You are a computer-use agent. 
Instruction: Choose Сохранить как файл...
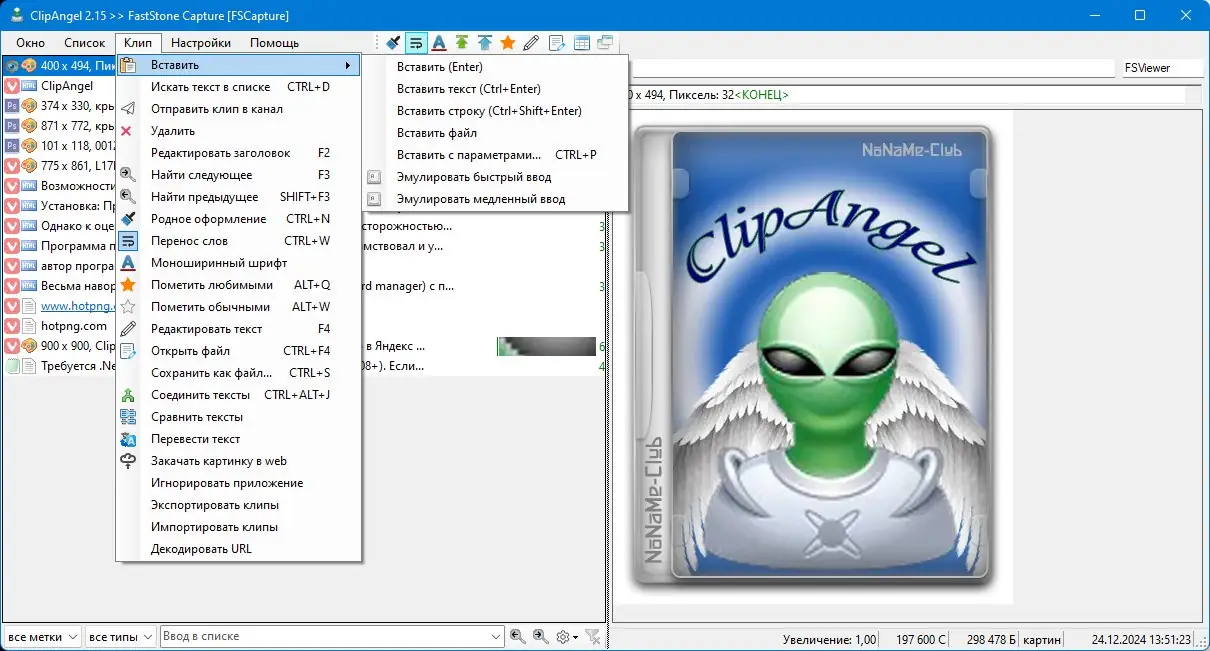click(239, 373)
